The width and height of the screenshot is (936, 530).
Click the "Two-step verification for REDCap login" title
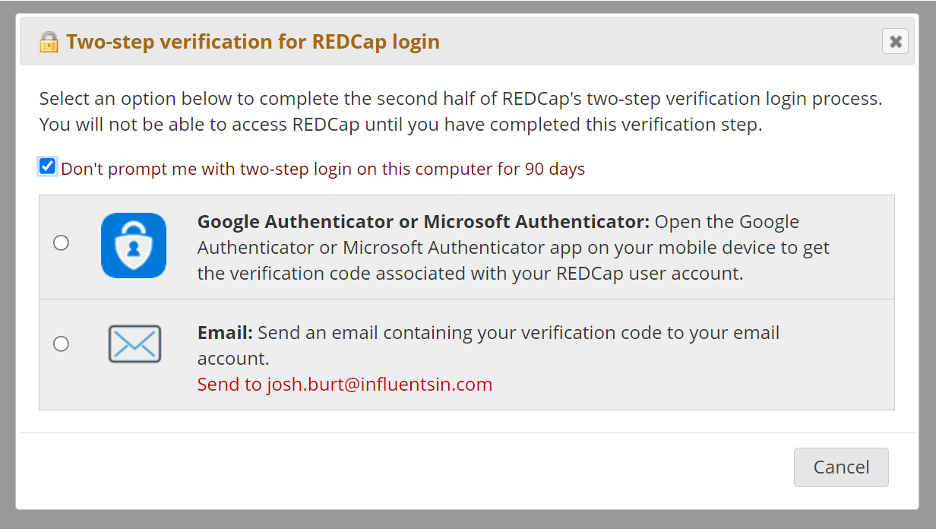pos(253,42)
